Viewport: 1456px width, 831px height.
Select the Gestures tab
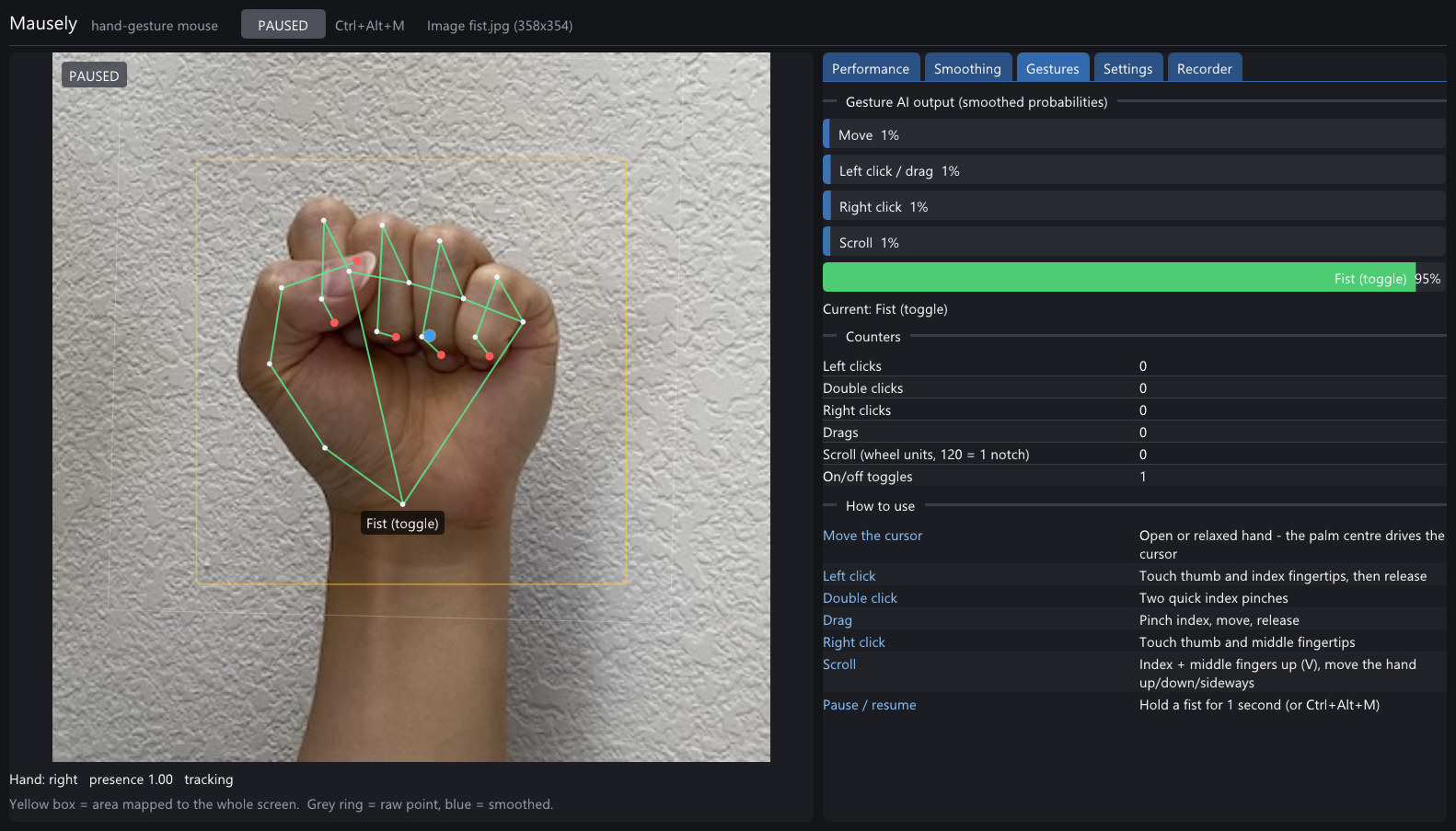click(1052, 68)
